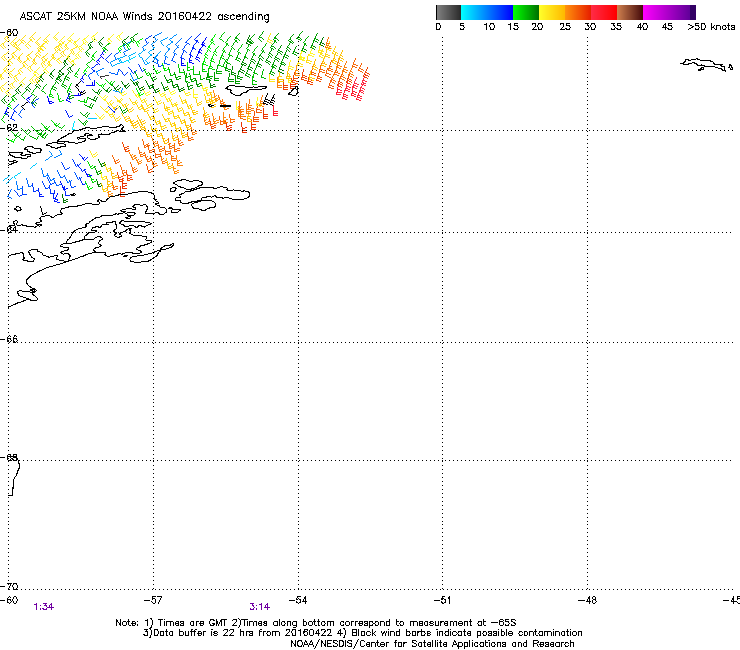The image size is (740, 650).
Task: Click the '-51' longitude axis label
Action: pos(442,600)
